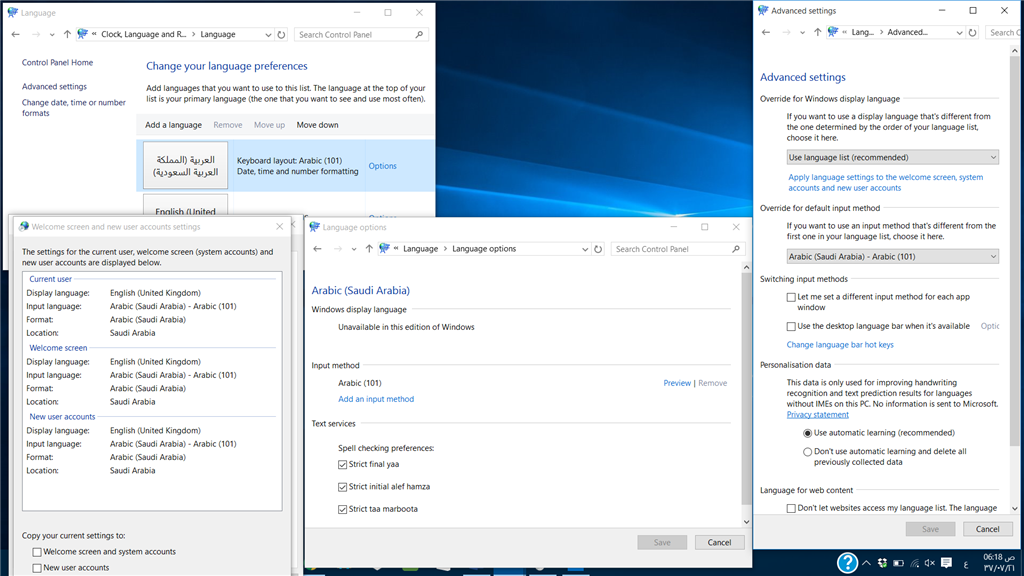
Task: Click the back arrow in the Language window
Action: (x=16, y=35)
